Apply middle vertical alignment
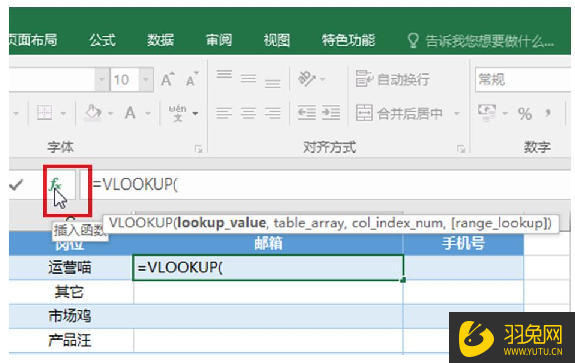The height and width of the screenshot is (363, 575). pos(248,78)
